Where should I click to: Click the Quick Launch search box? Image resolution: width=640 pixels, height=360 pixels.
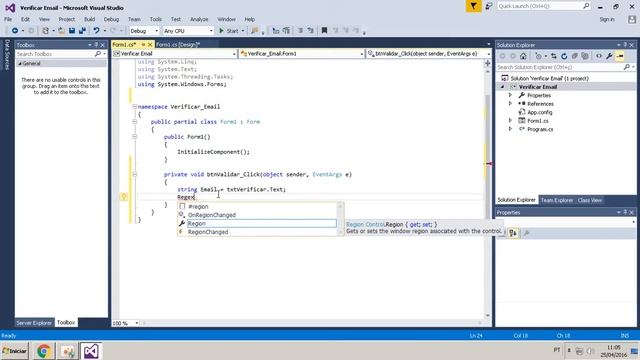540,6
